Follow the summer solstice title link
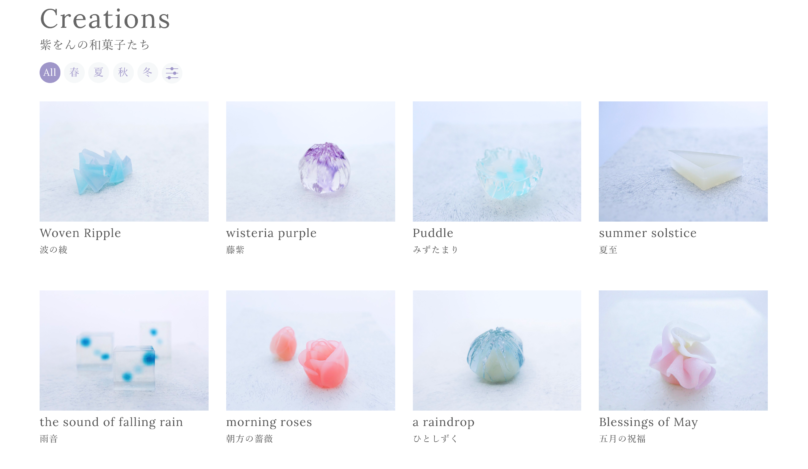 coord(648,233)
